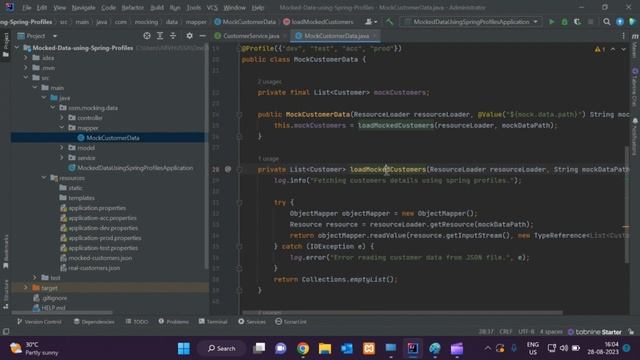Open Project panel settings gear
The image size is (640, 360).
click(x=189, y=36)
